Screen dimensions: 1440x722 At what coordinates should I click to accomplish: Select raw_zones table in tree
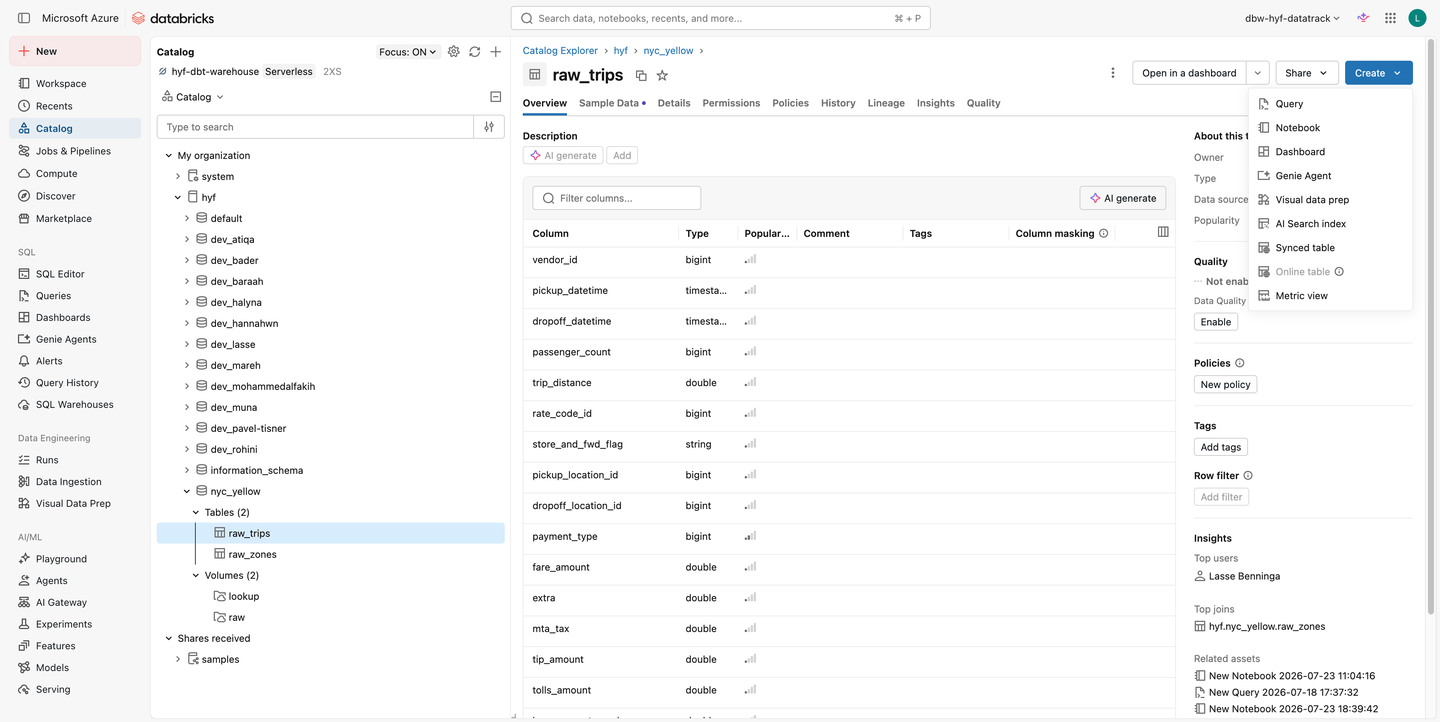click(252, 555)
